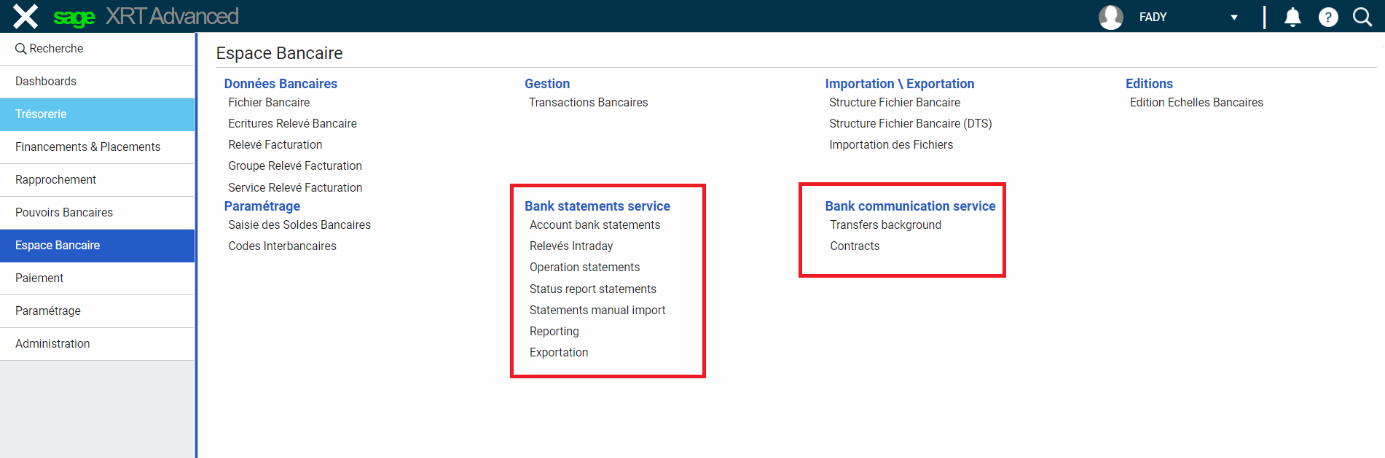Open Financements & Placements section

(x=88, y=147)
